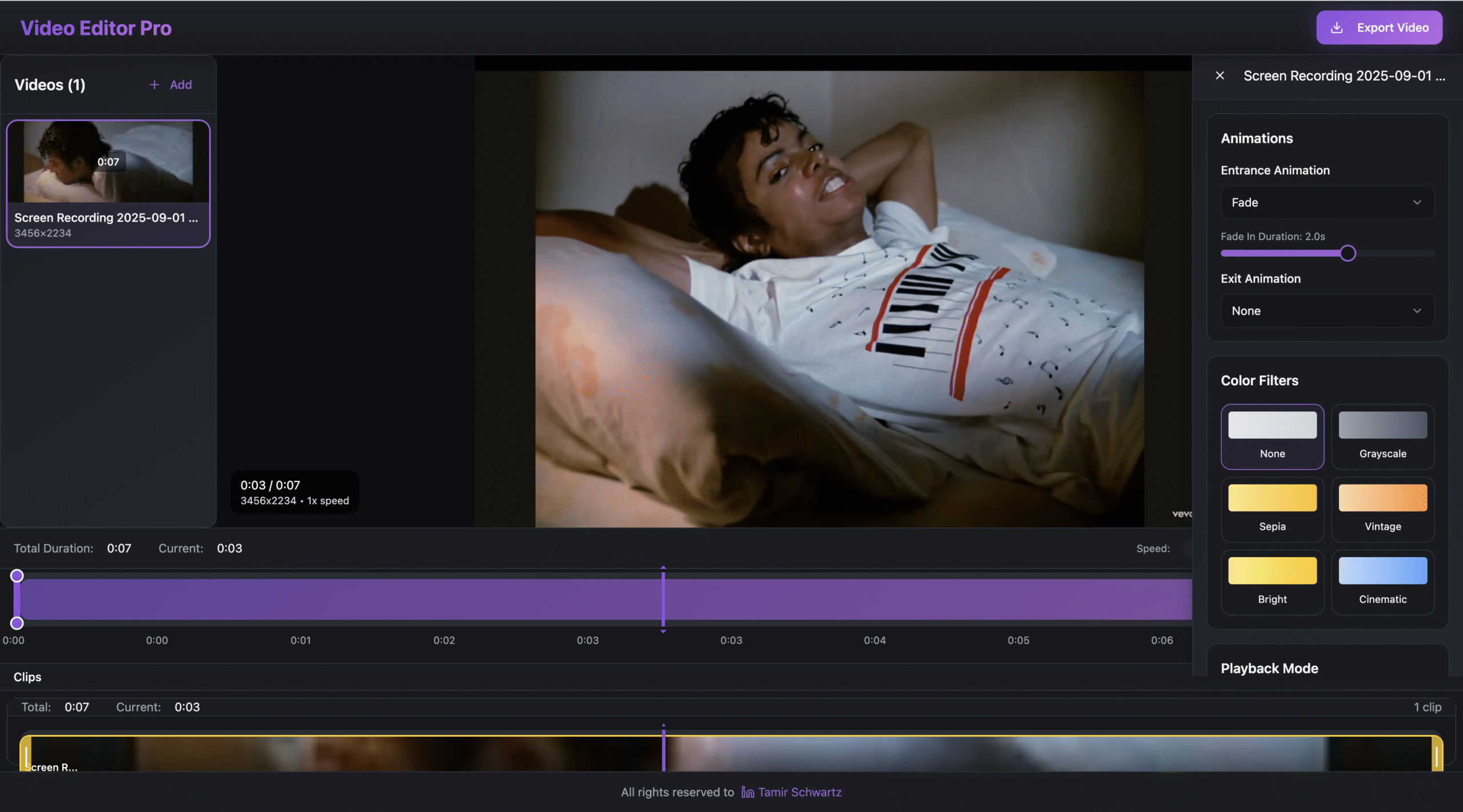The width and height of the screenshot is (1463, 812).
Task: Click the Entrance Animation label
Action: pyautogui.click(x=1275, y=170)
